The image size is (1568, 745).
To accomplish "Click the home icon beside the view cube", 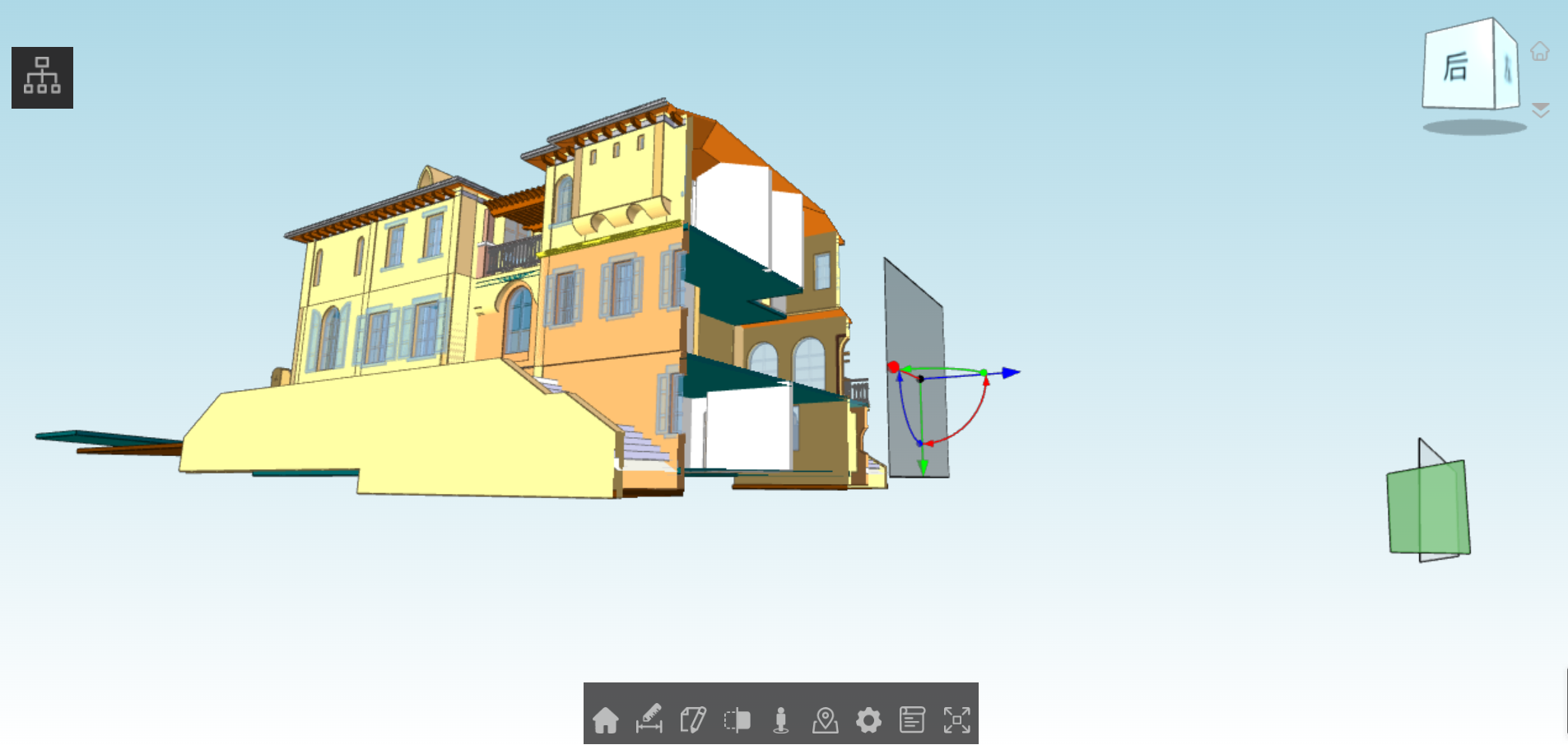I will click(x=1541, y=52).
